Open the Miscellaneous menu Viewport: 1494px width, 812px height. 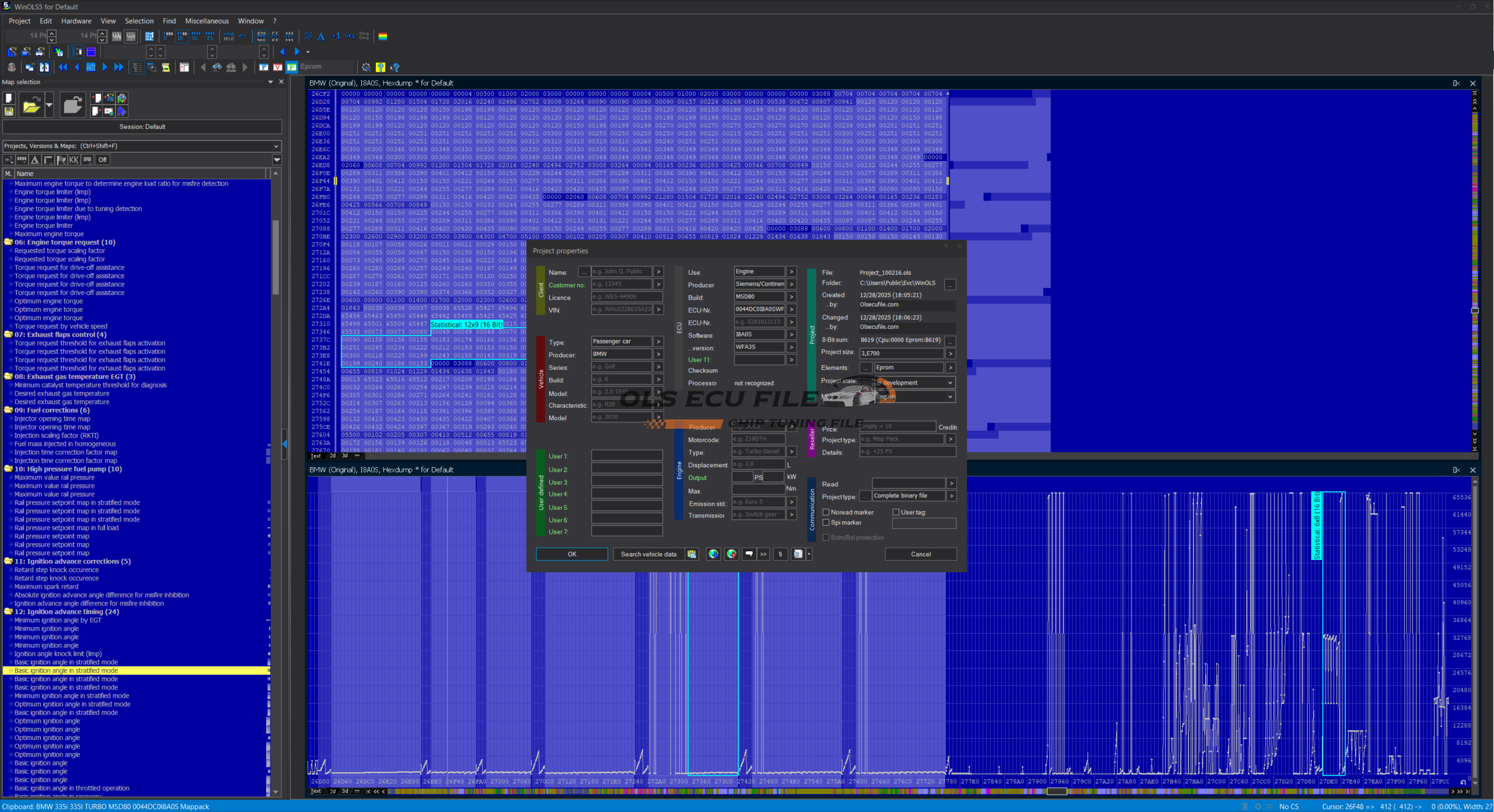pyautogui.click(x=207, y=21)
